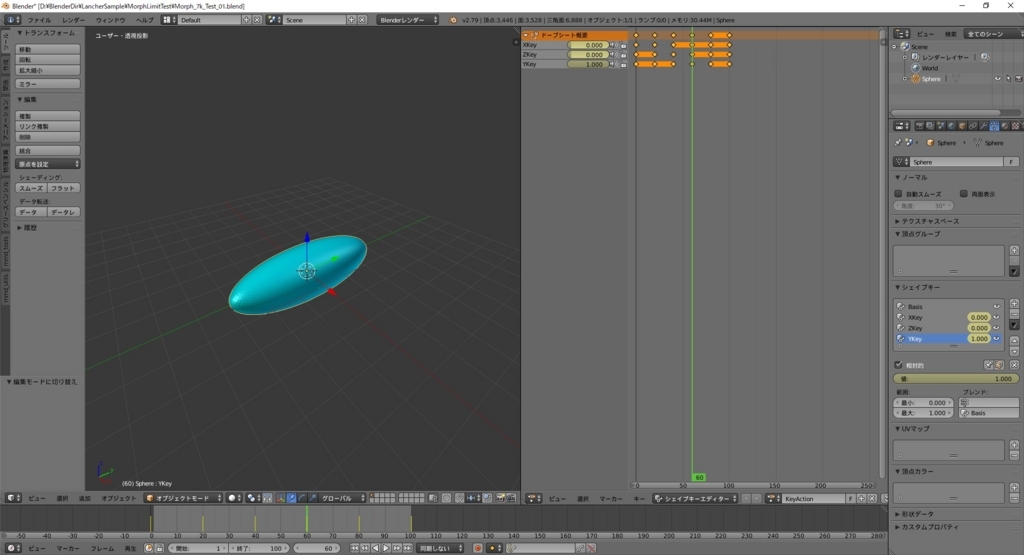Open the texture checker tab icon

(x=1016, y=126)
